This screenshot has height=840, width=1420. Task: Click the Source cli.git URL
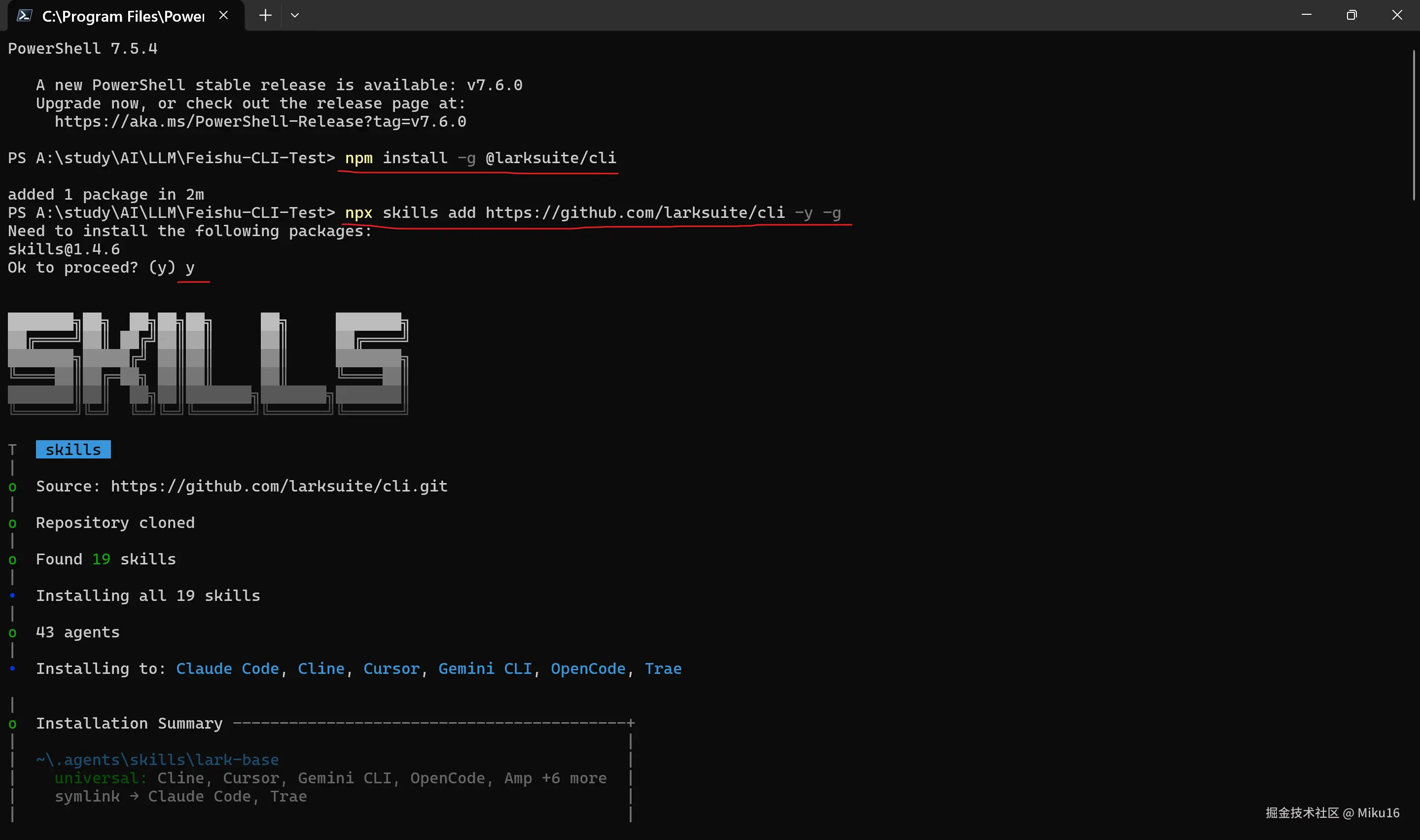pos(279,486)
